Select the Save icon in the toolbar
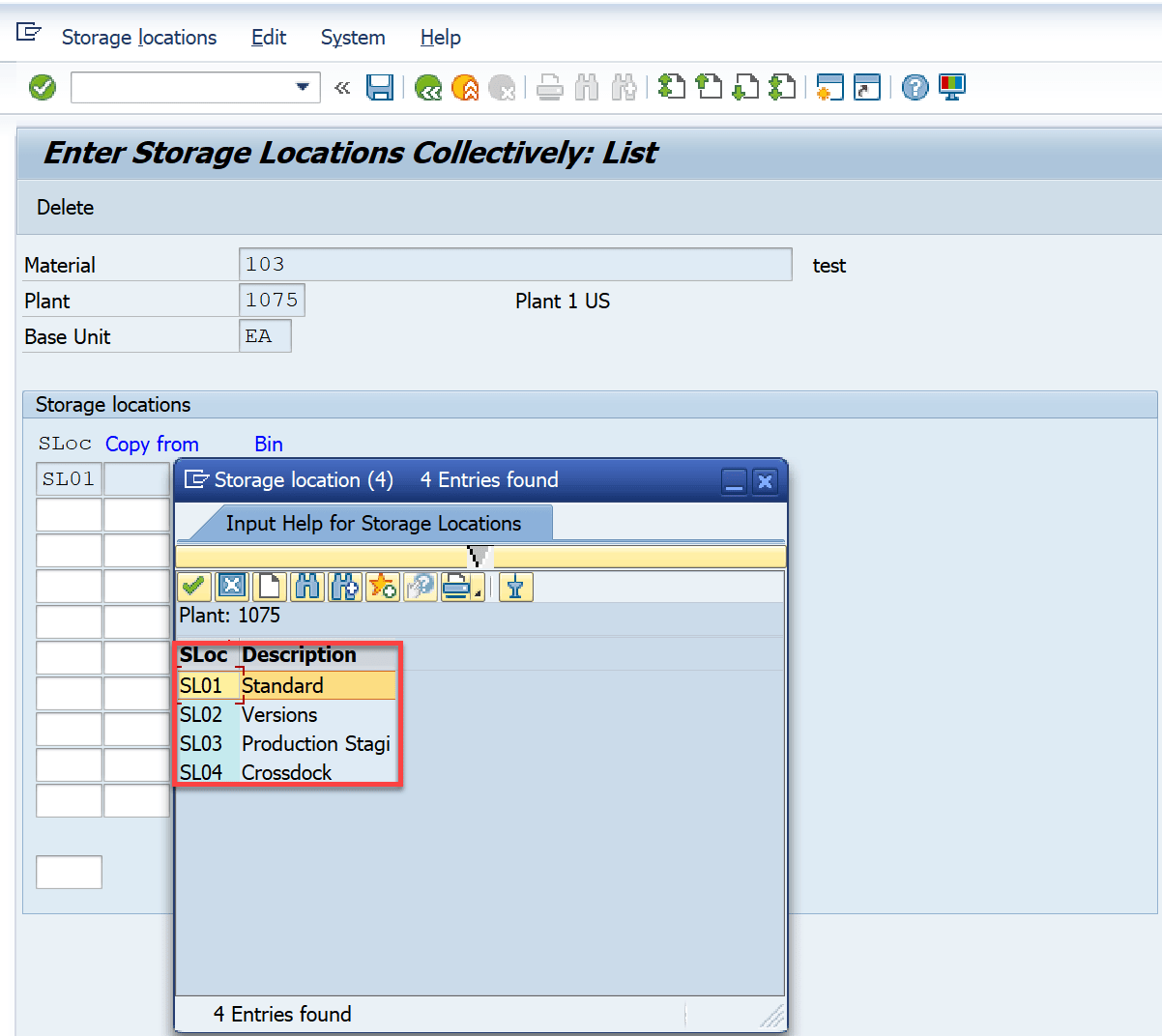The image size is (1162, 1036). pyautogui.click(x=380, y=87)
